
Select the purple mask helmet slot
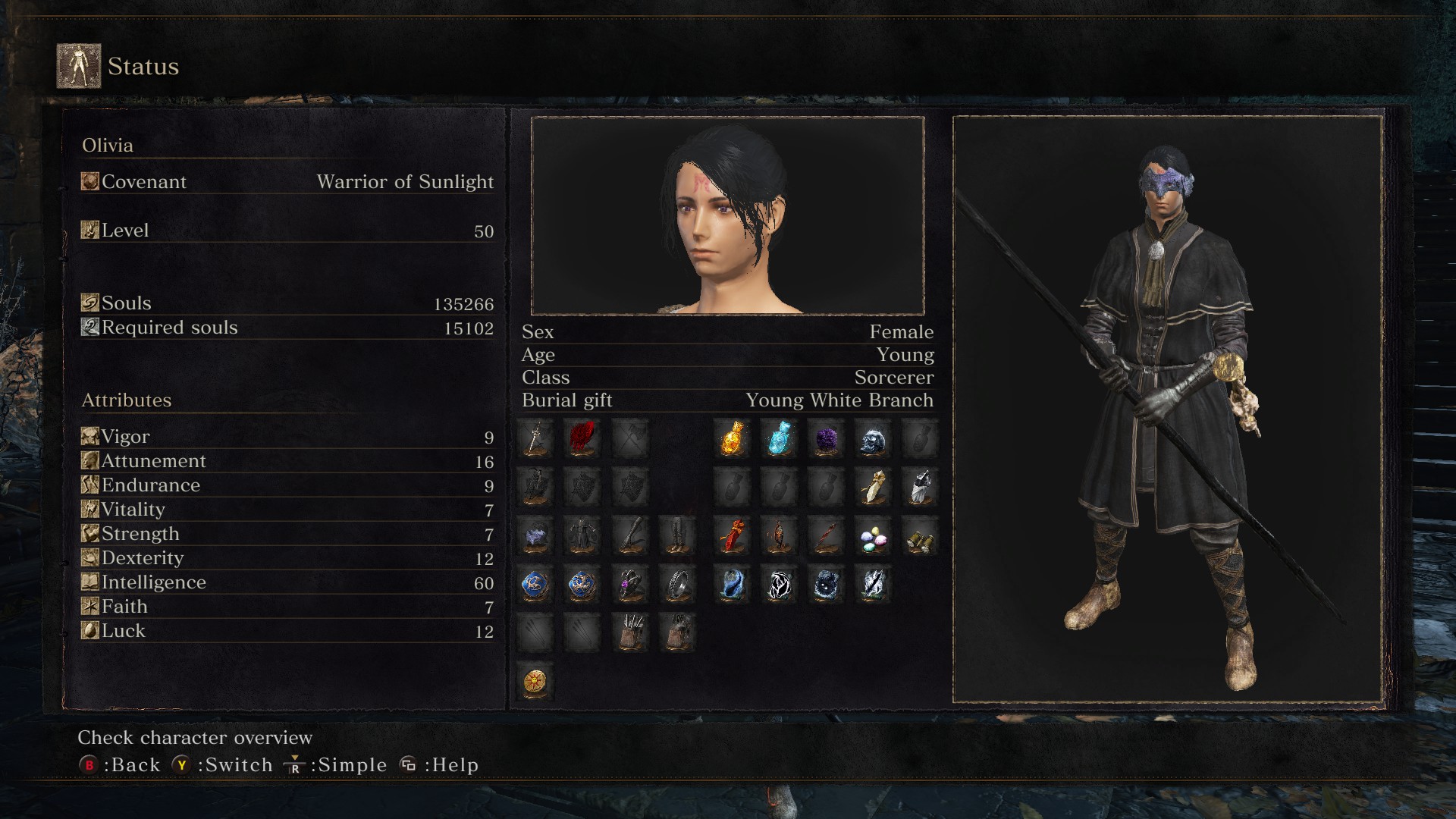535,536
